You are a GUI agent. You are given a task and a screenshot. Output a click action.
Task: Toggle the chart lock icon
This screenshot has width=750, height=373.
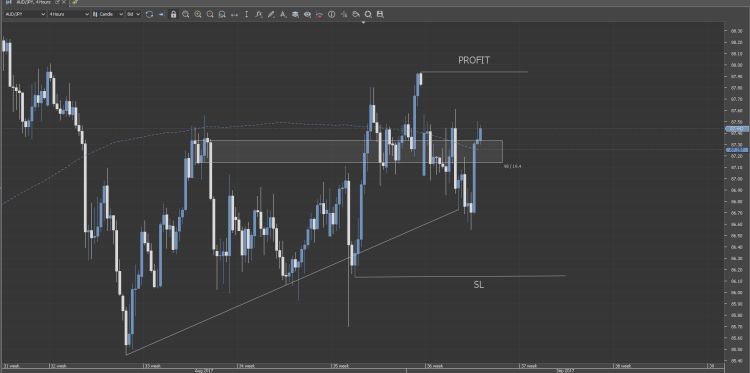(x=173, y=14)
